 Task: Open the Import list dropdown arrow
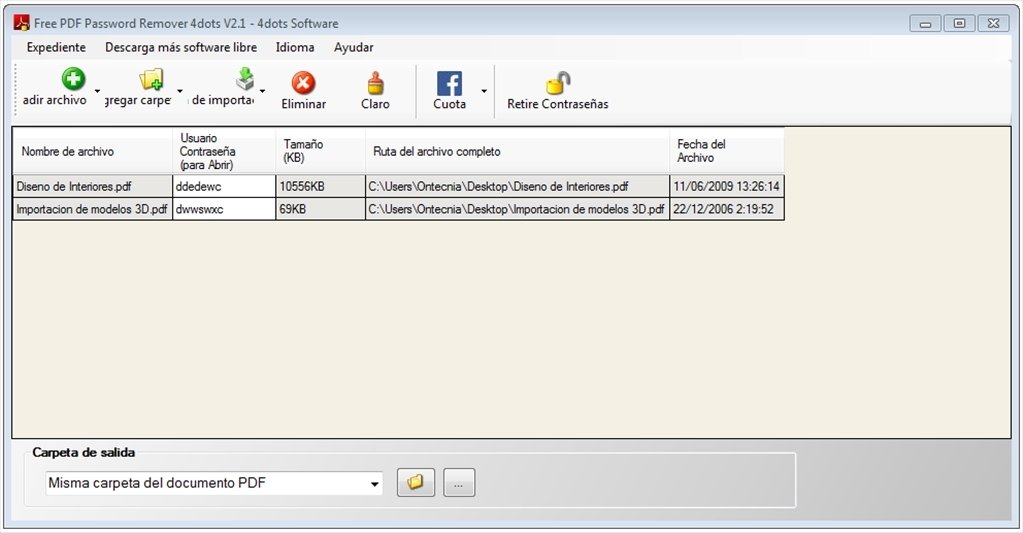[x=262, y=91]
